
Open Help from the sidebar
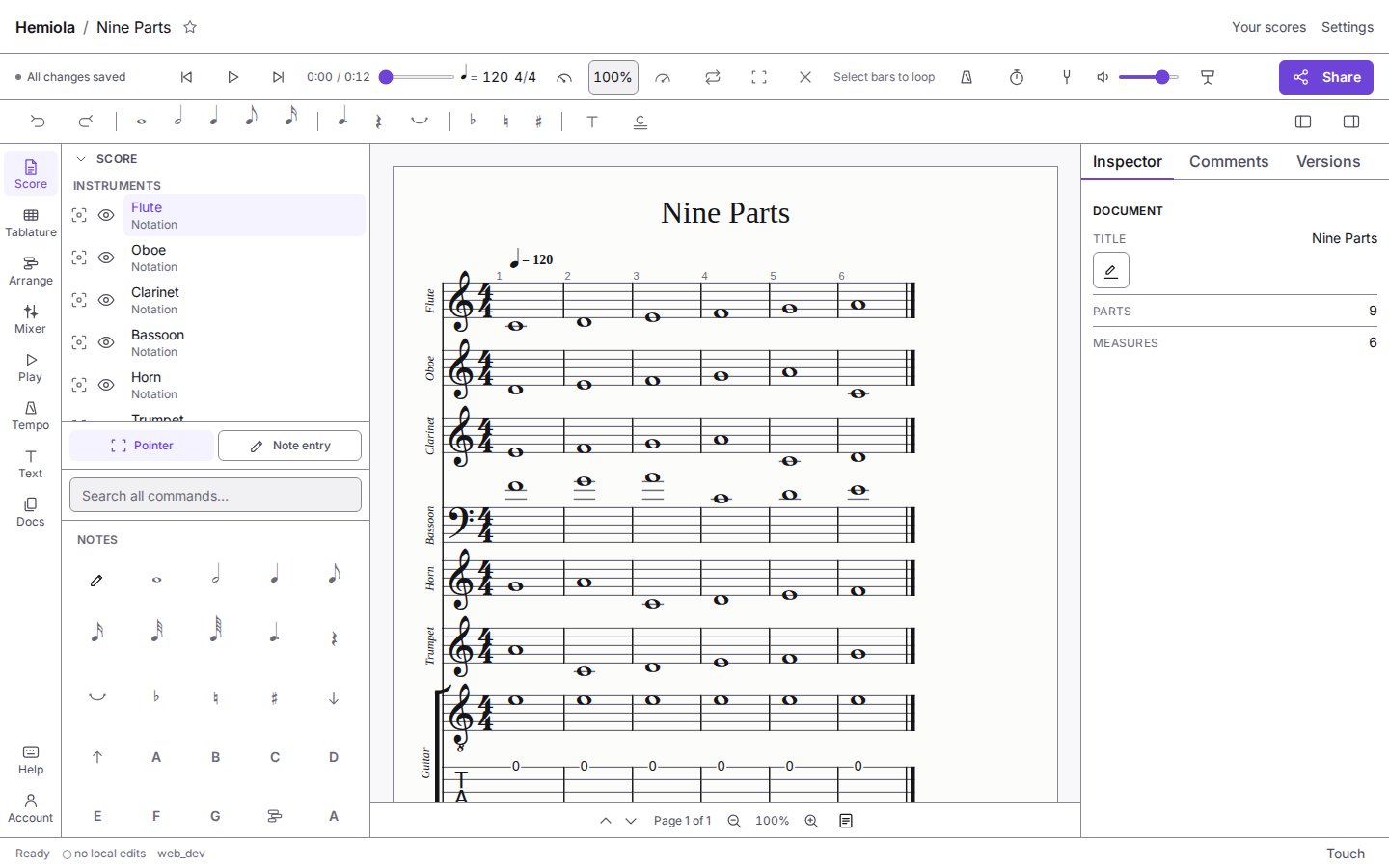coord(31,760)
